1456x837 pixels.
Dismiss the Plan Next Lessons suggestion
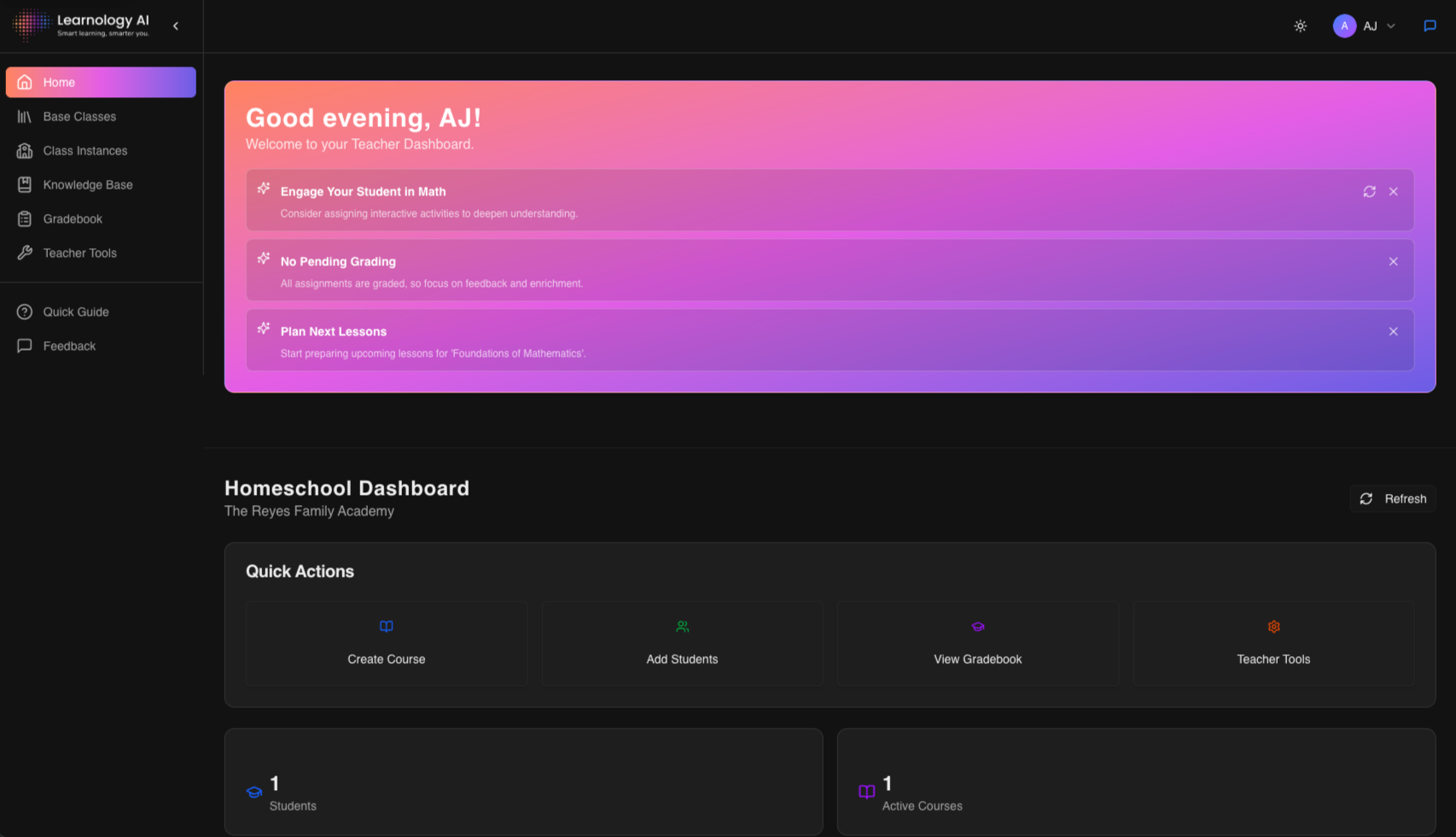pyautogui.click(x=1393, y=331)
